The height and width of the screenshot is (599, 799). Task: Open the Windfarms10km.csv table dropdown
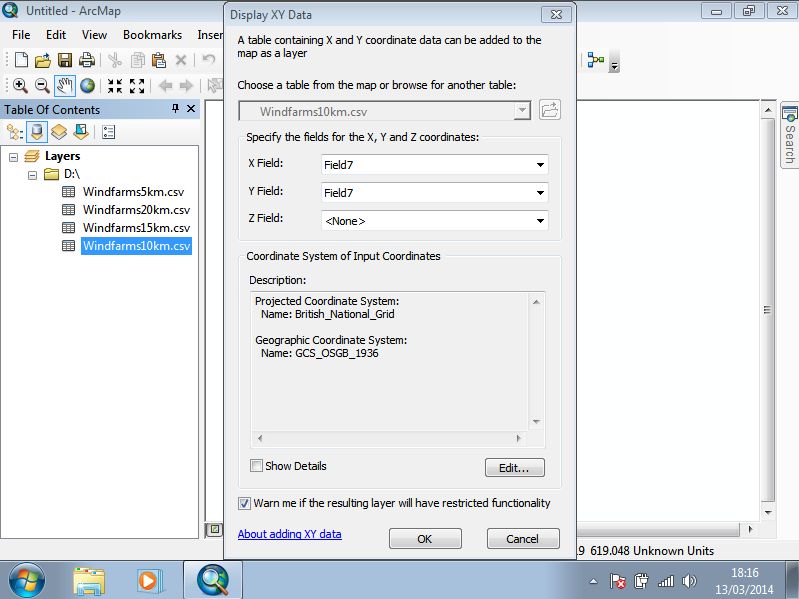tap(522, 111)
